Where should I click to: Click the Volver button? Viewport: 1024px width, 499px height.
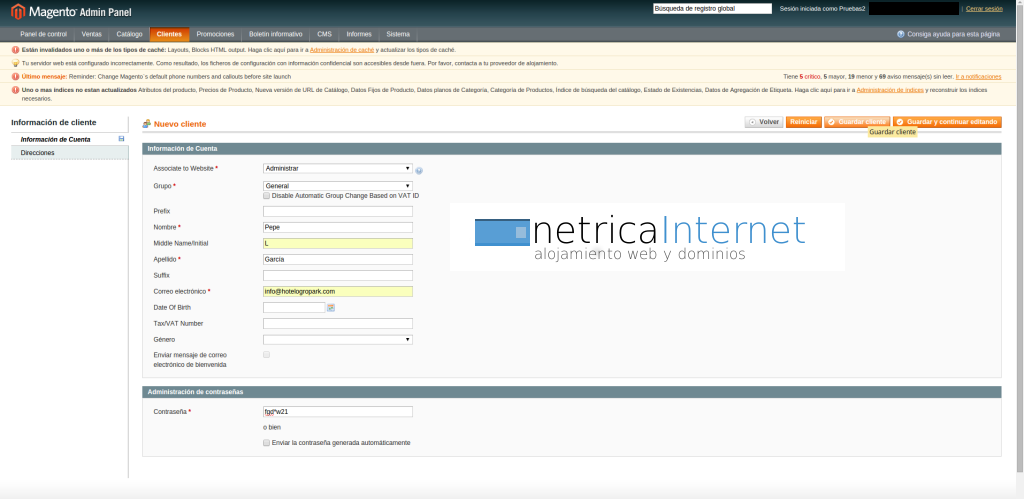[x=764, y=122]
